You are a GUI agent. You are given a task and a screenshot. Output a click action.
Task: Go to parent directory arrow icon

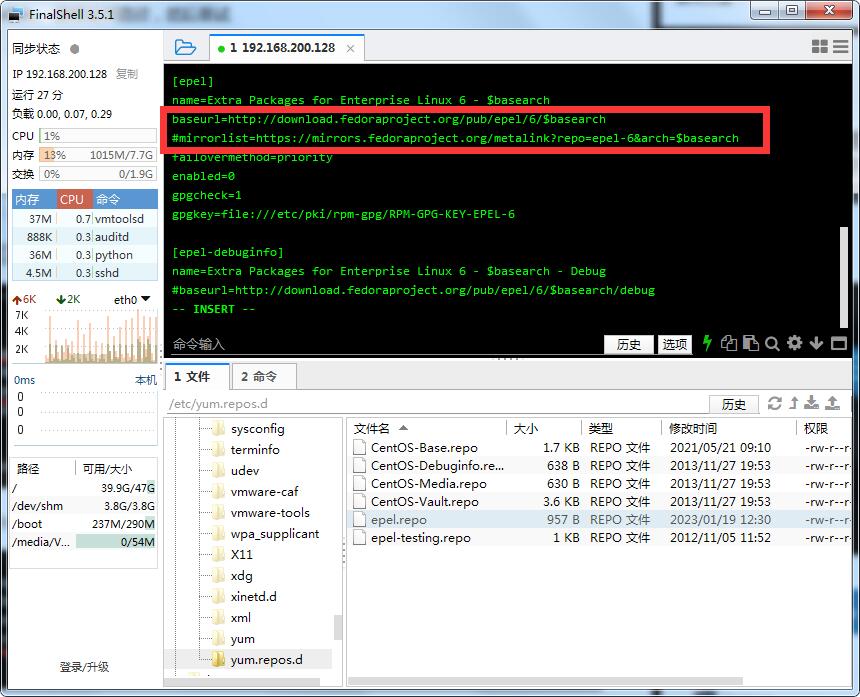pos(794,403)
